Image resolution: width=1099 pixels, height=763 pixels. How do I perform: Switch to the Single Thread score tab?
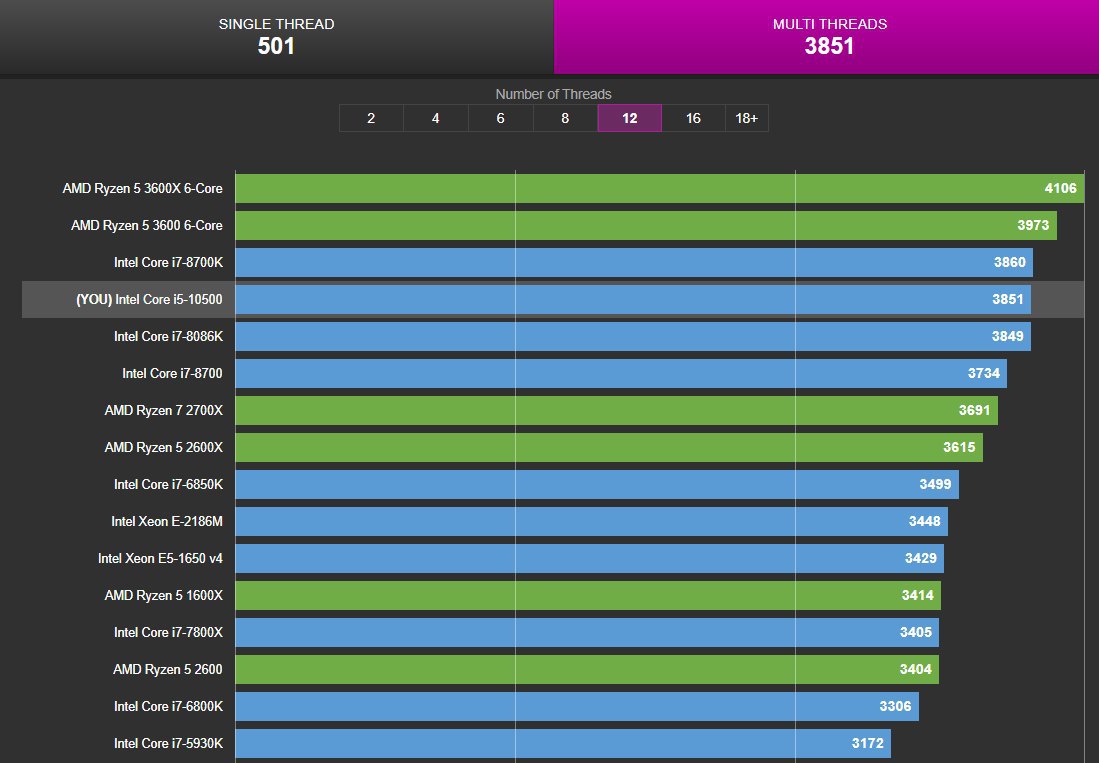click(276, 36)
